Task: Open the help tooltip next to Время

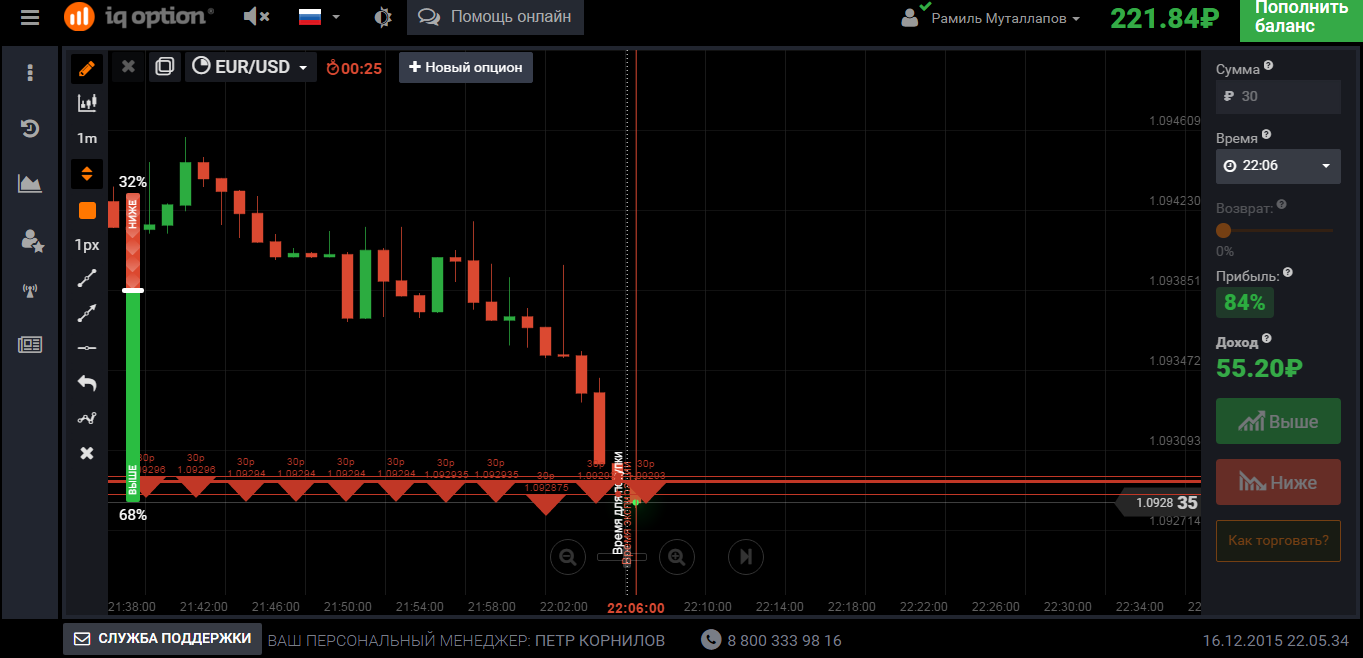Action: coord(1267,135)
